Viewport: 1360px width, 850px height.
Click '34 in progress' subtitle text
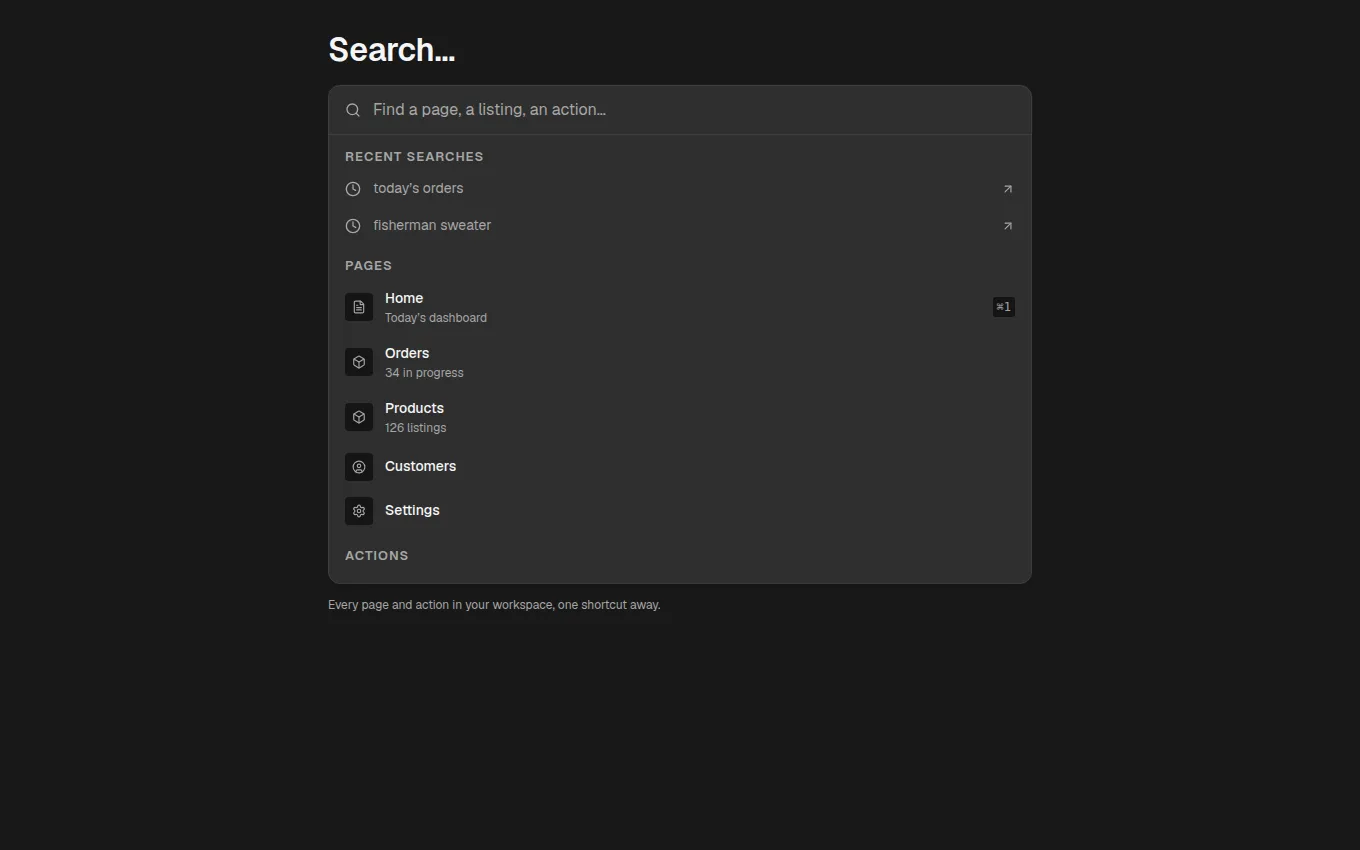click(x=424, y=373)
